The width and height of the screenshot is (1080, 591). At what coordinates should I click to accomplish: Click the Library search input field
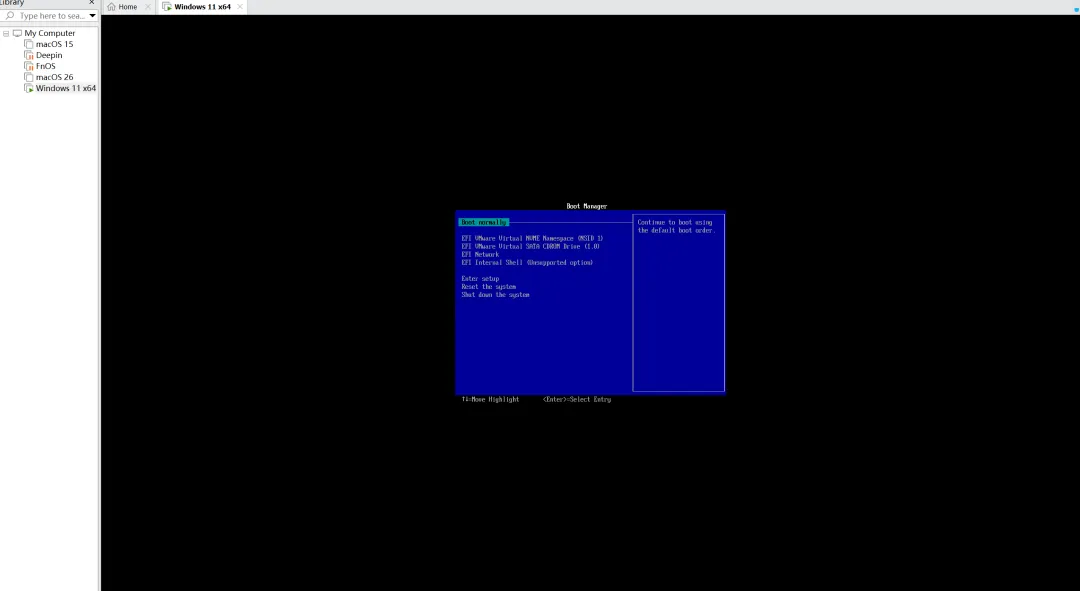click(x=52, y=15)
